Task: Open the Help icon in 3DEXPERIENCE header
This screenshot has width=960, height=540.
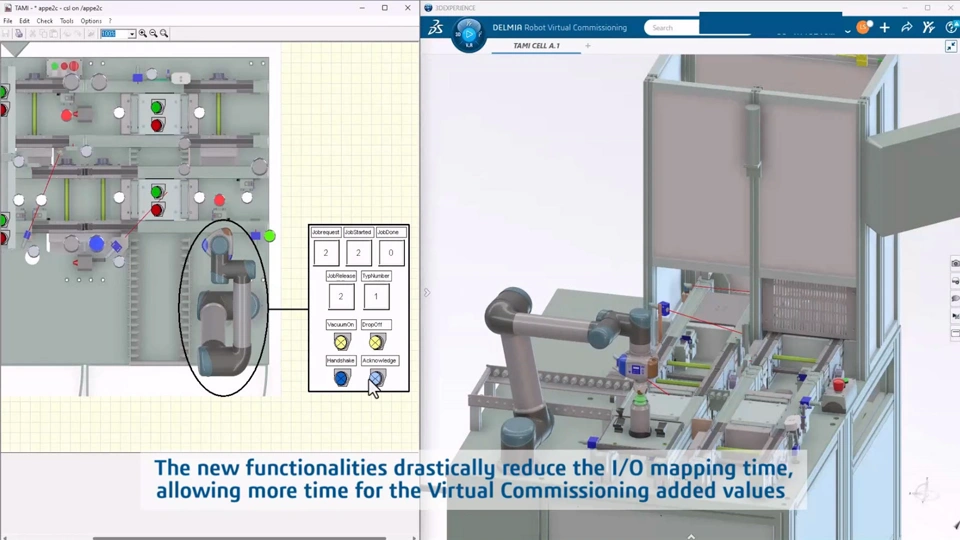Action: [951, 28]
